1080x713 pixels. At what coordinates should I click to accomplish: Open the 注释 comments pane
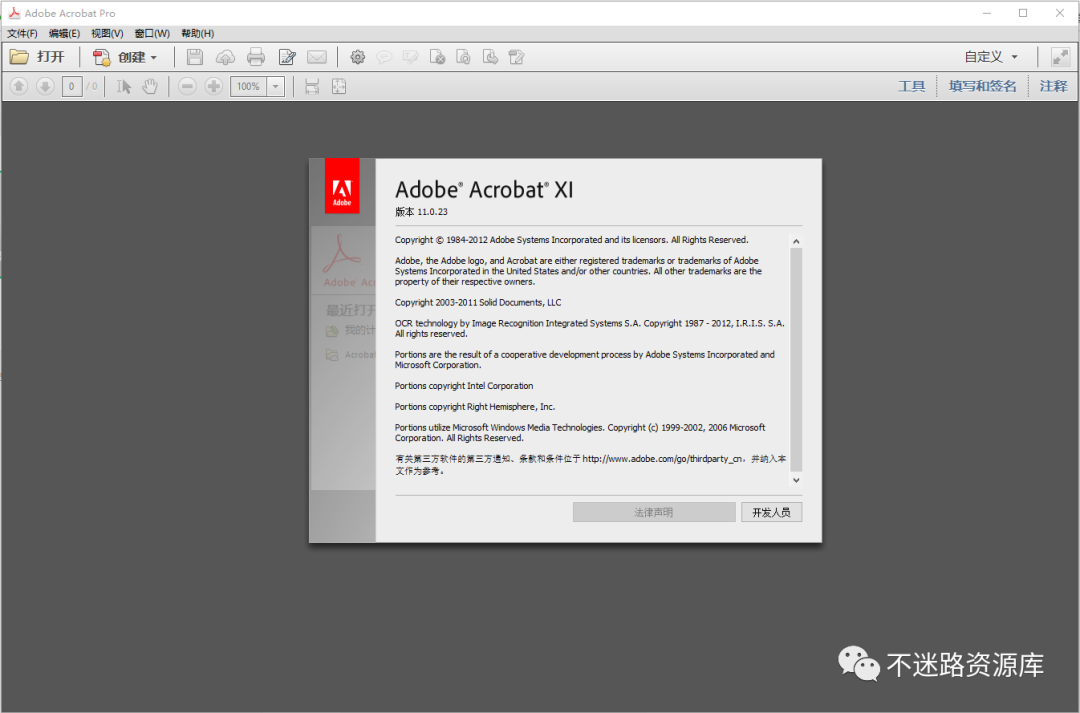[x=1053, y=86]
